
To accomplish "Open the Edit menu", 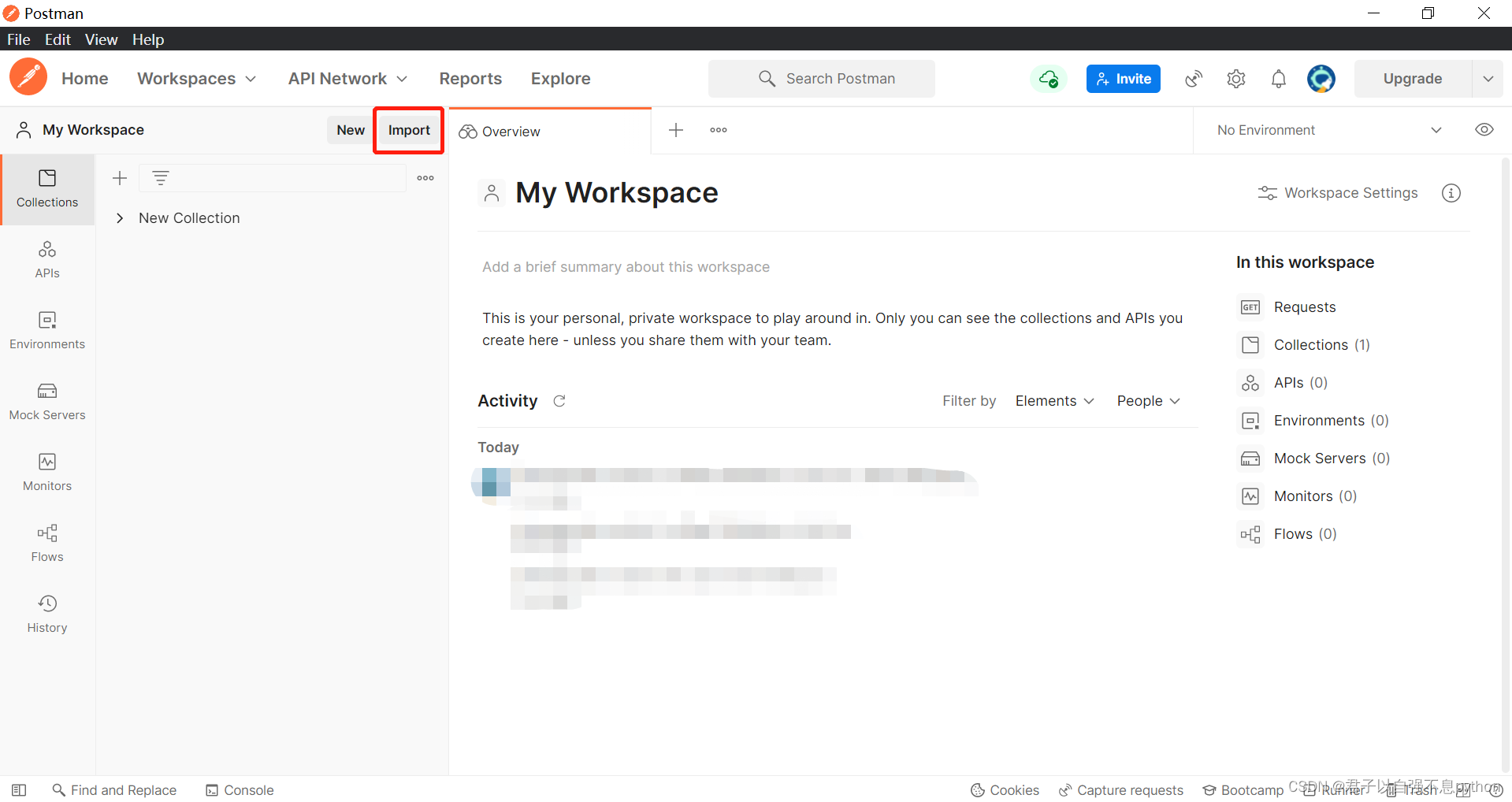I will [58, 39].
